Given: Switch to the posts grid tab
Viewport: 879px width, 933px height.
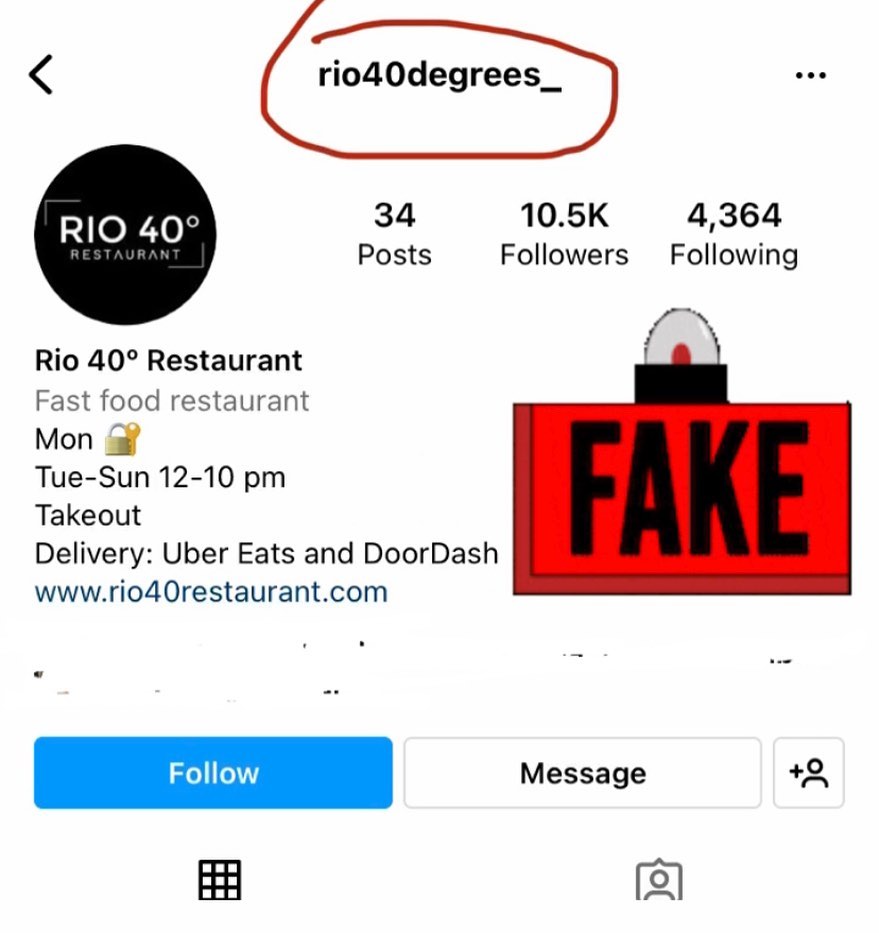Looking at the screenshot, I should pos(220,879).
